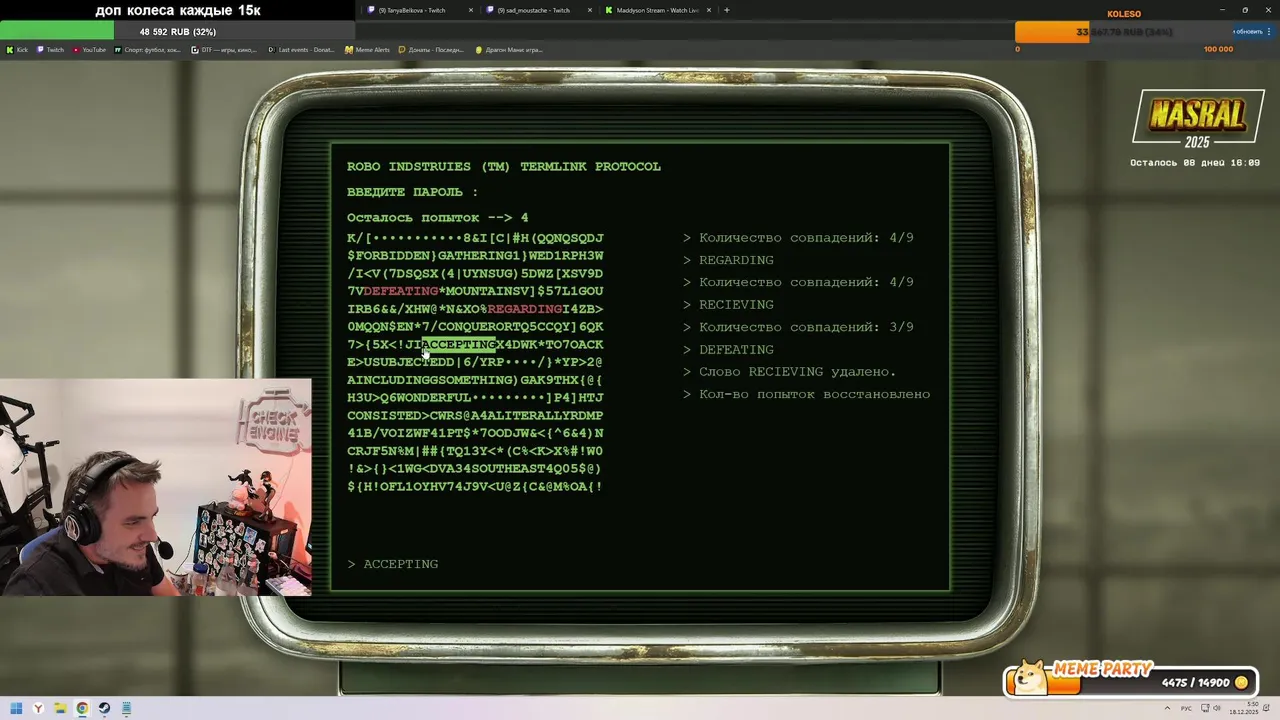Select the word GATHERING in terminal
Image resolution: width=1280 pixels, height=720 pixels.
474,255
